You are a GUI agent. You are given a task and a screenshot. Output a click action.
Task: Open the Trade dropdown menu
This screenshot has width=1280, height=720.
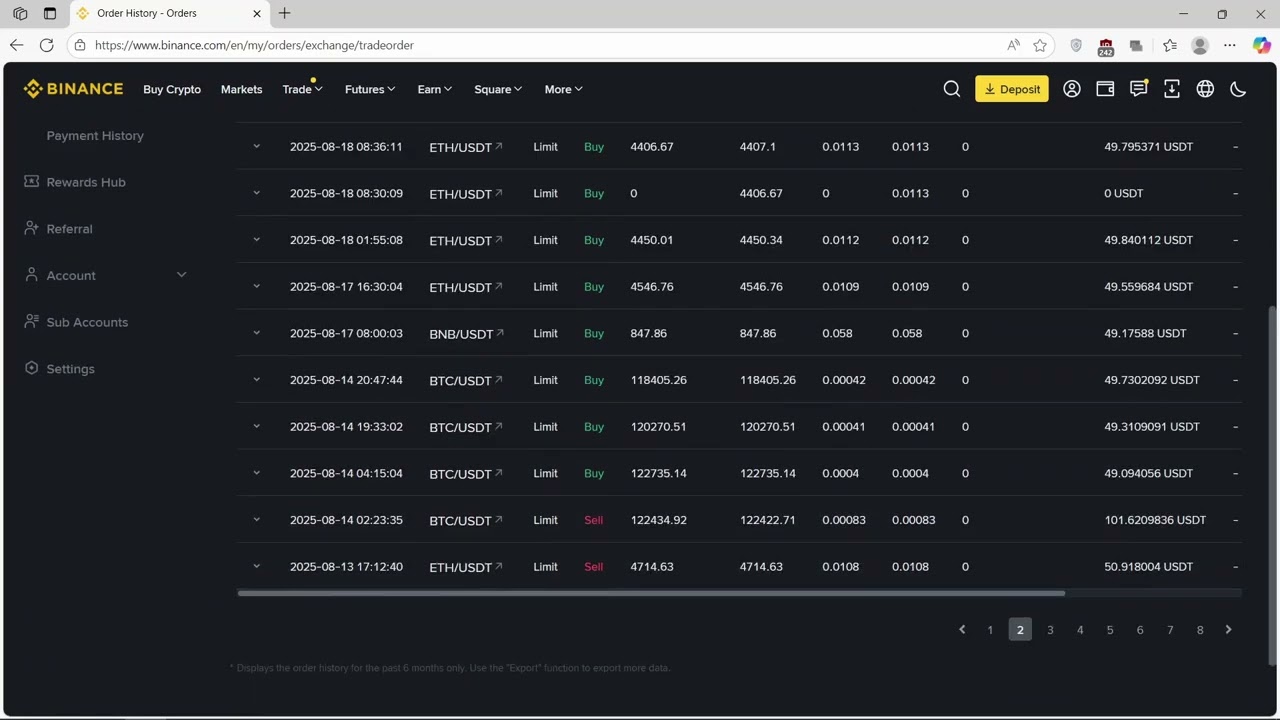[302, 89]
